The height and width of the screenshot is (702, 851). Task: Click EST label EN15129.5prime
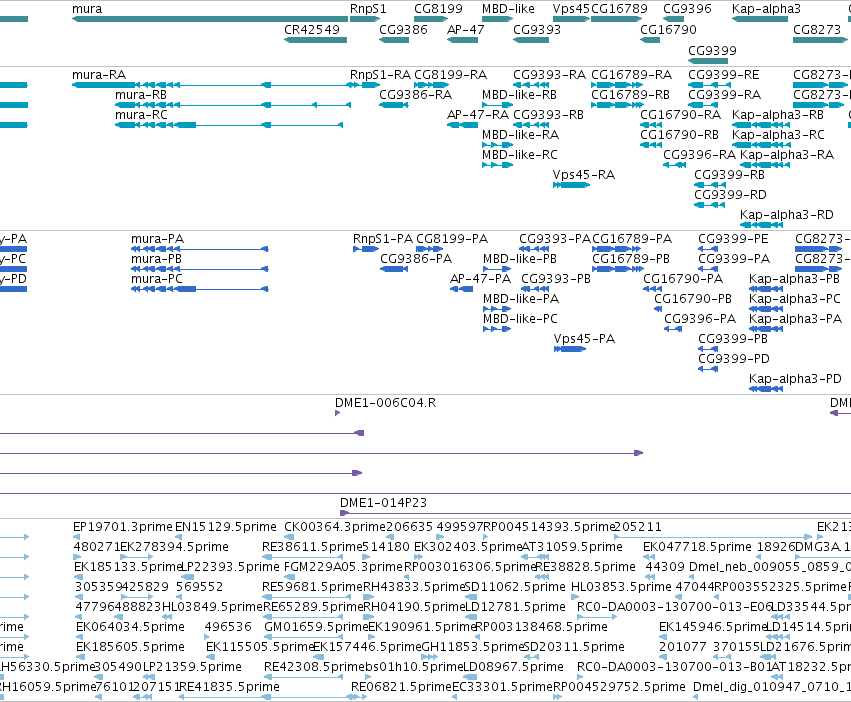click(226, 527)
